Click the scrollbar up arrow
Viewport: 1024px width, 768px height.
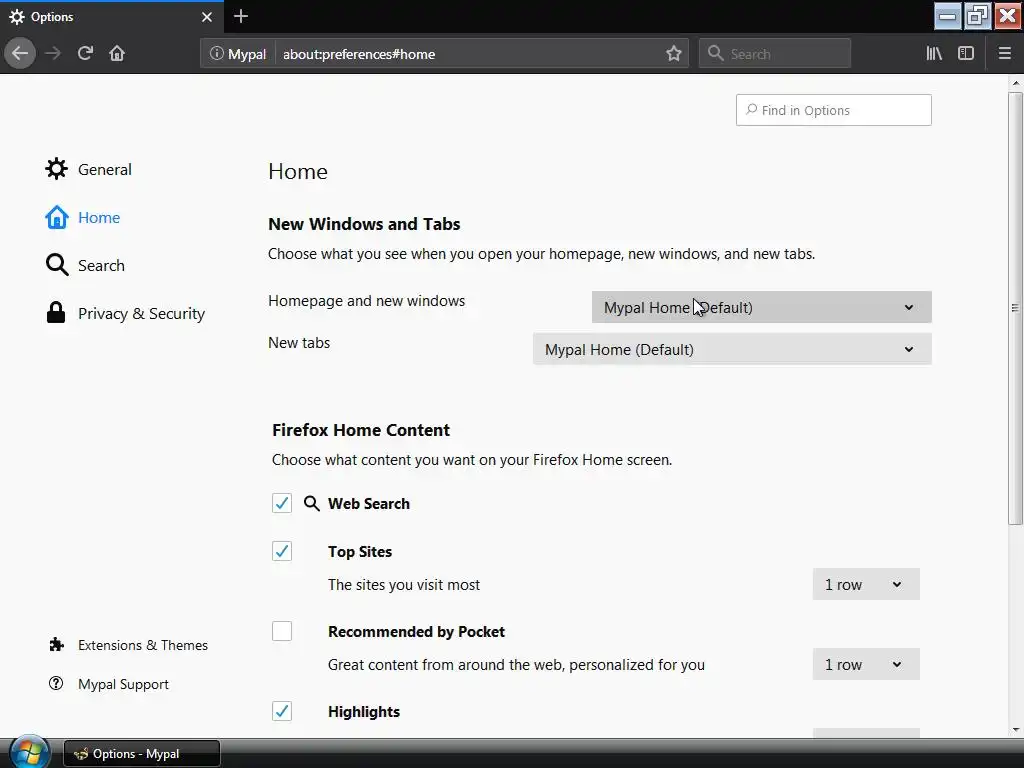[1016, 83]
